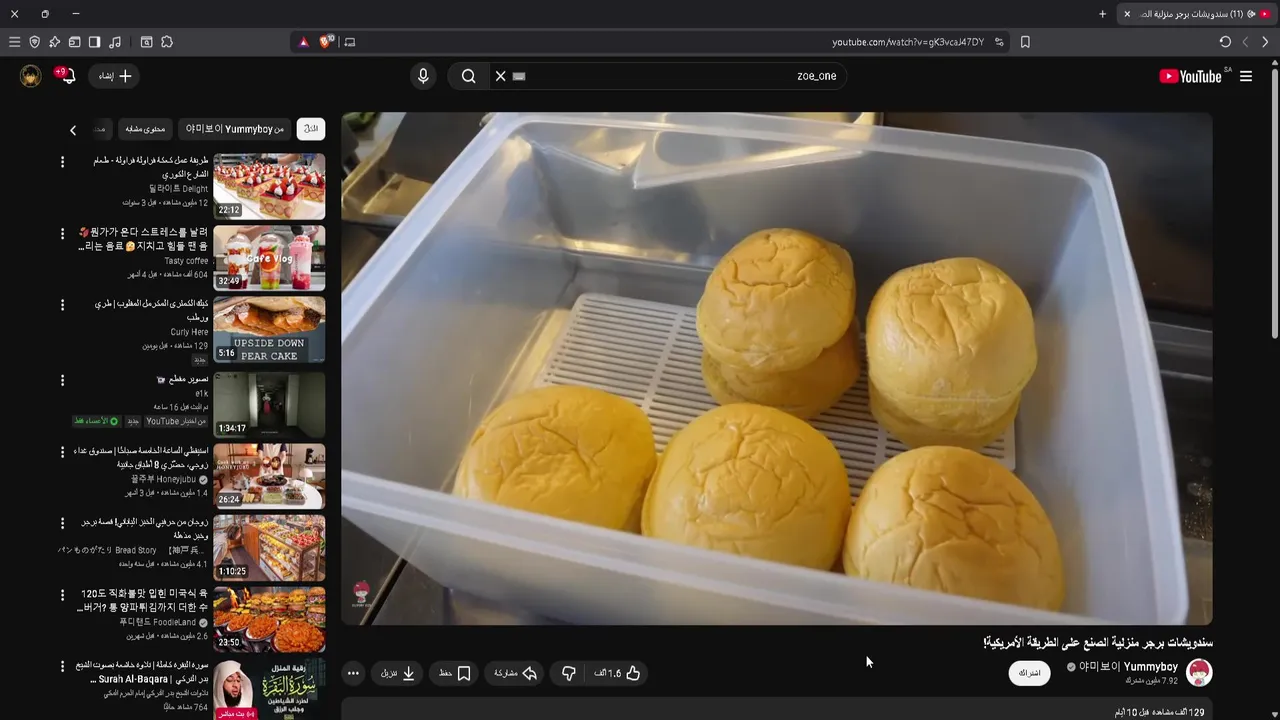
Task: Share the video (مشاركة)
Action: click(x=516, y=673)
